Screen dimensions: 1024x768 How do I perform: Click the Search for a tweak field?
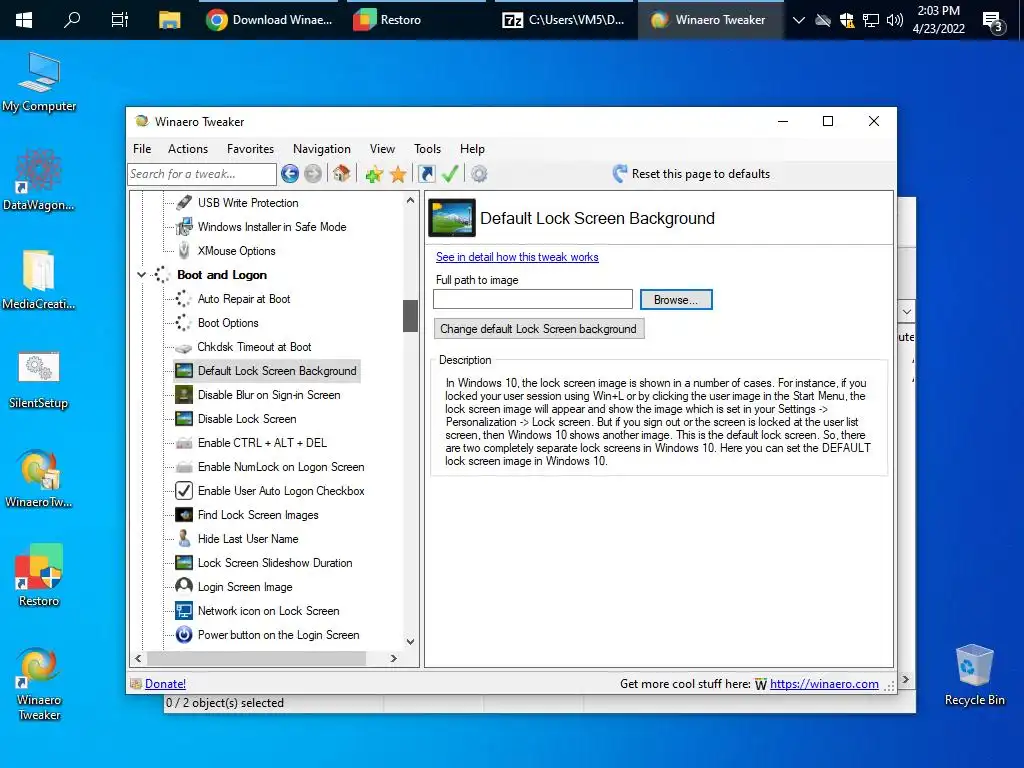pos(202,174)
